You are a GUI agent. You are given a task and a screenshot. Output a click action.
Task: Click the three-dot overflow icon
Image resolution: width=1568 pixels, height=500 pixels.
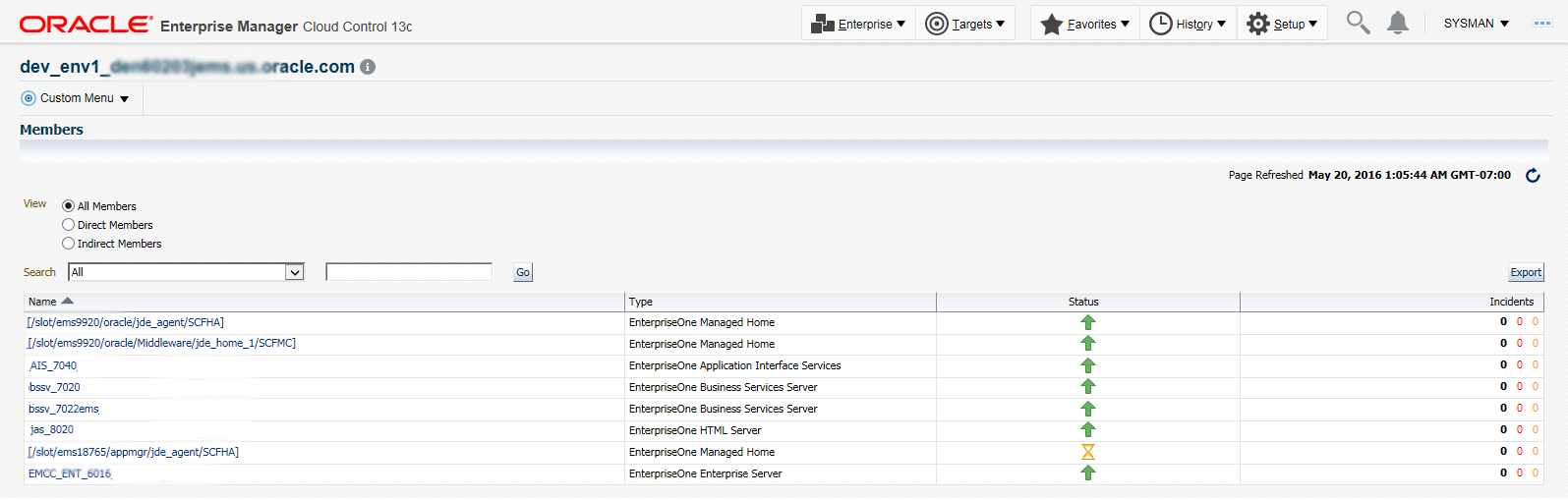coord(1542,24)
